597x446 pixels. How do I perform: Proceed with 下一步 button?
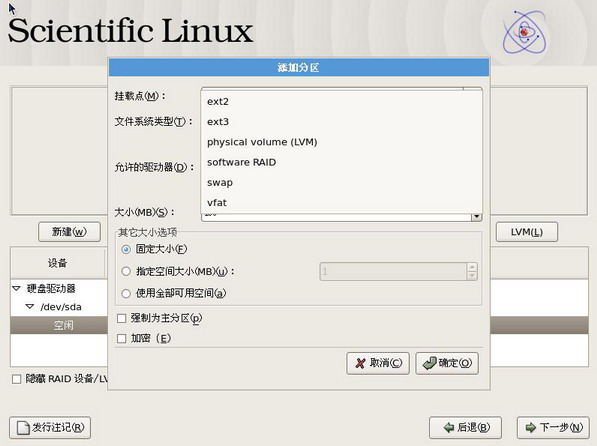click(553, 427)
